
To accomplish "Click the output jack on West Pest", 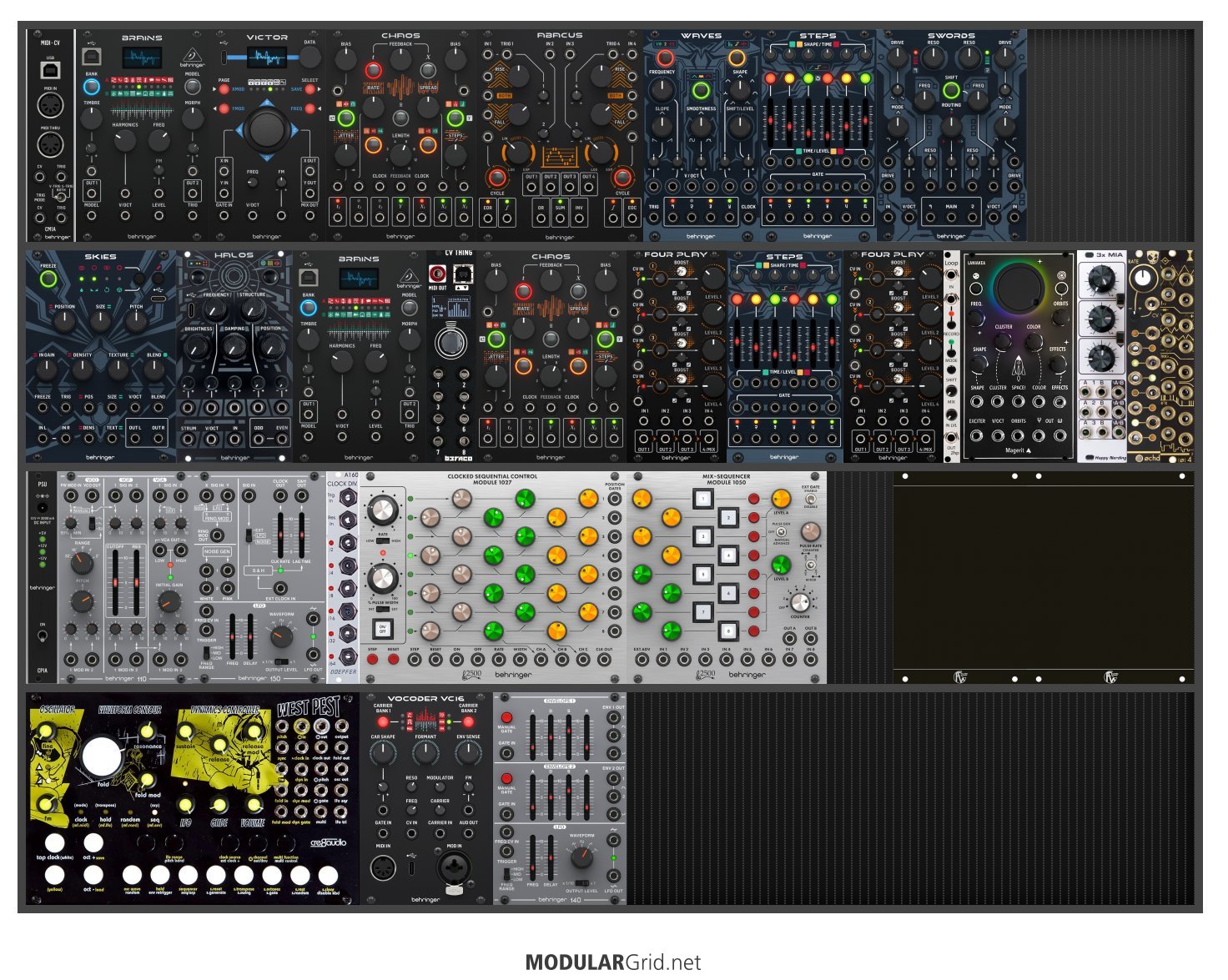I will click(341, 726).
